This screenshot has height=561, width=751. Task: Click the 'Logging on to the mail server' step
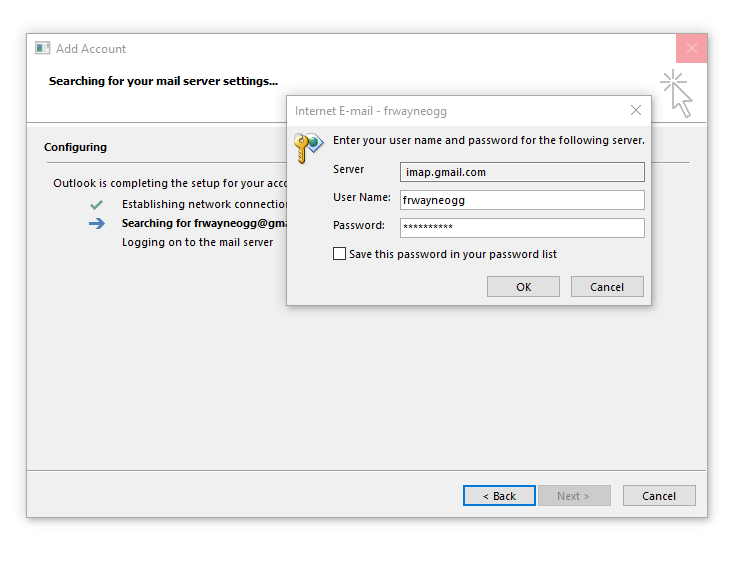coord(197,242)
